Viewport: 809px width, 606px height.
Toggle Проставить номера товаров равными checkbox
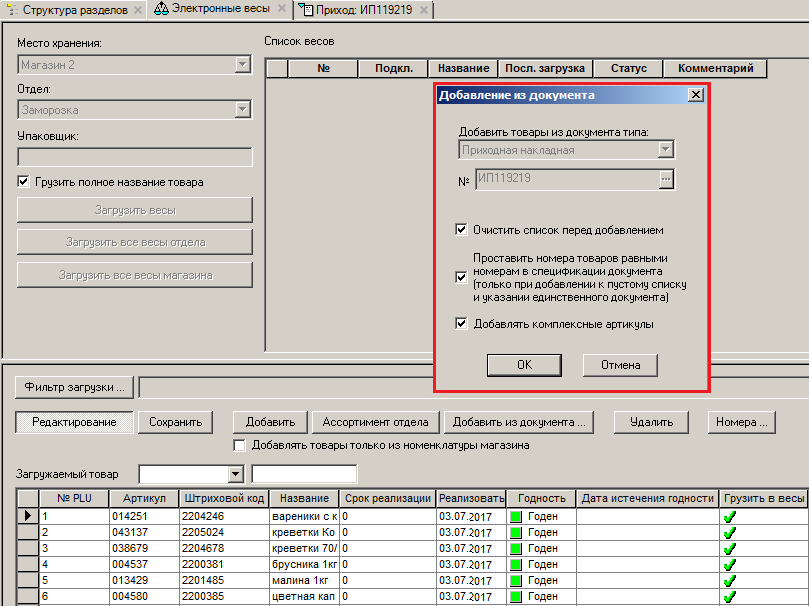point(461,277)
